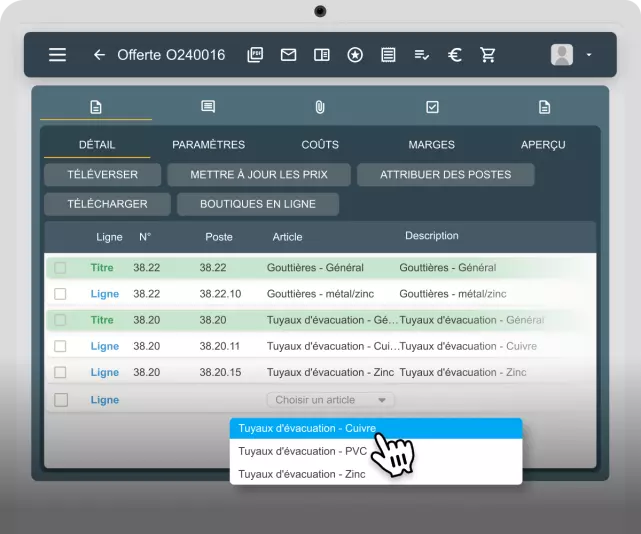
Task: Switch to the paperclip attachments tab
Action: (320, 108)
